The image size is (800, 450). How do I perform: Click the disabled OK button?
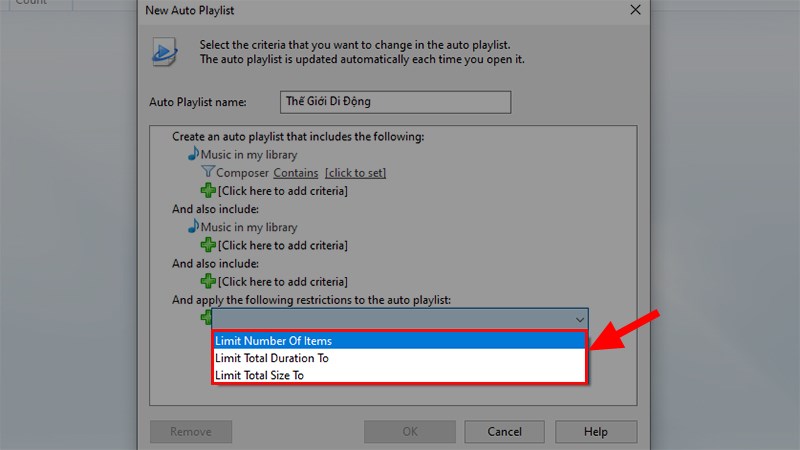[x=410, y=432]
